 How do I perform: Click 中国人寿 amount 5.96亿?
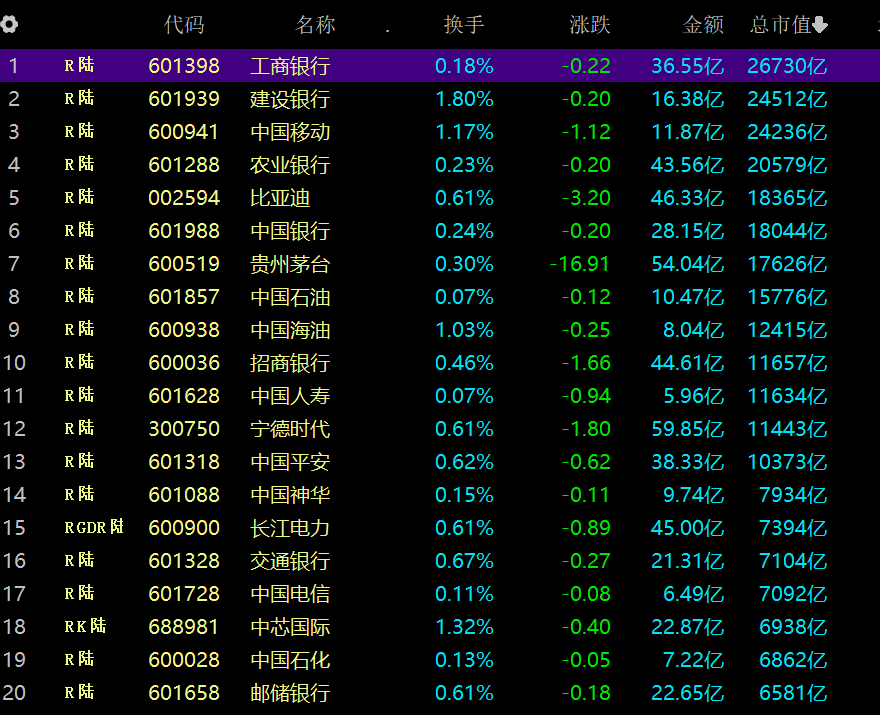694,396
